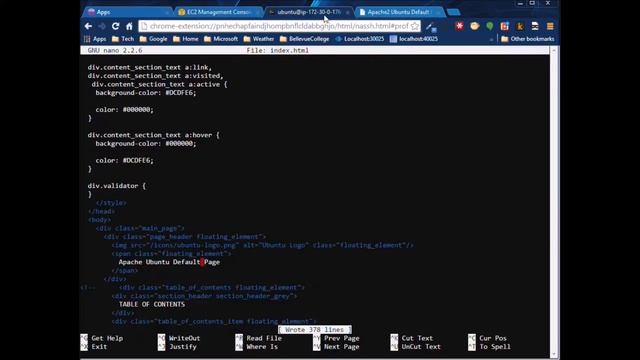The image size is (640, 360).
Task: Switch to the Apache2 Ubuntu Default tab
Action: (398, 12)
